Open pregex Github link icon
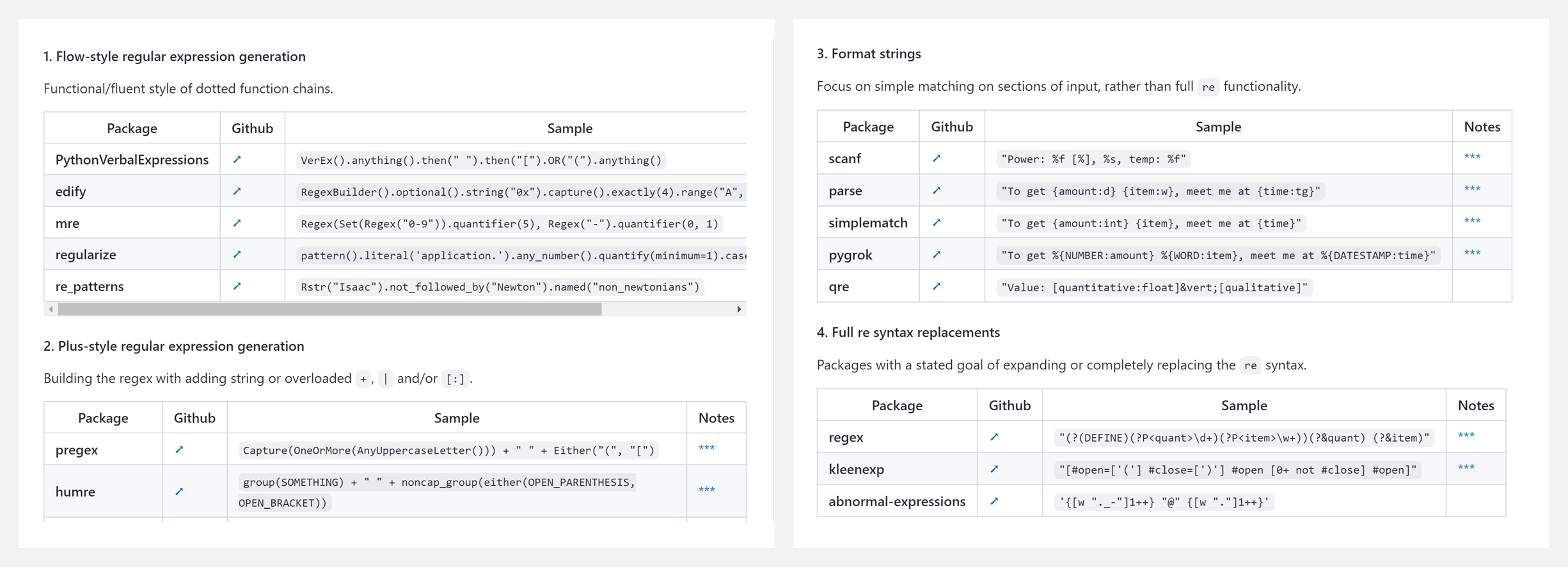Screen dimensions: 1568x567 coord(179,450)
